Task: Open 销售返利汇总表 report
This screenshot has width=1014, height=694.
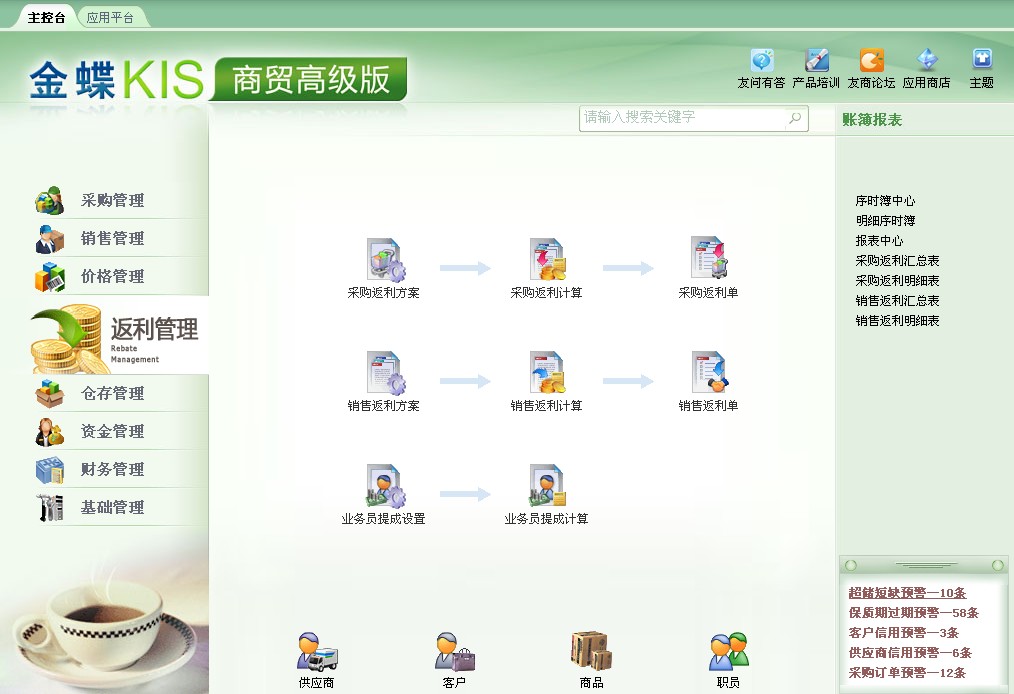Action: [897, 301]
